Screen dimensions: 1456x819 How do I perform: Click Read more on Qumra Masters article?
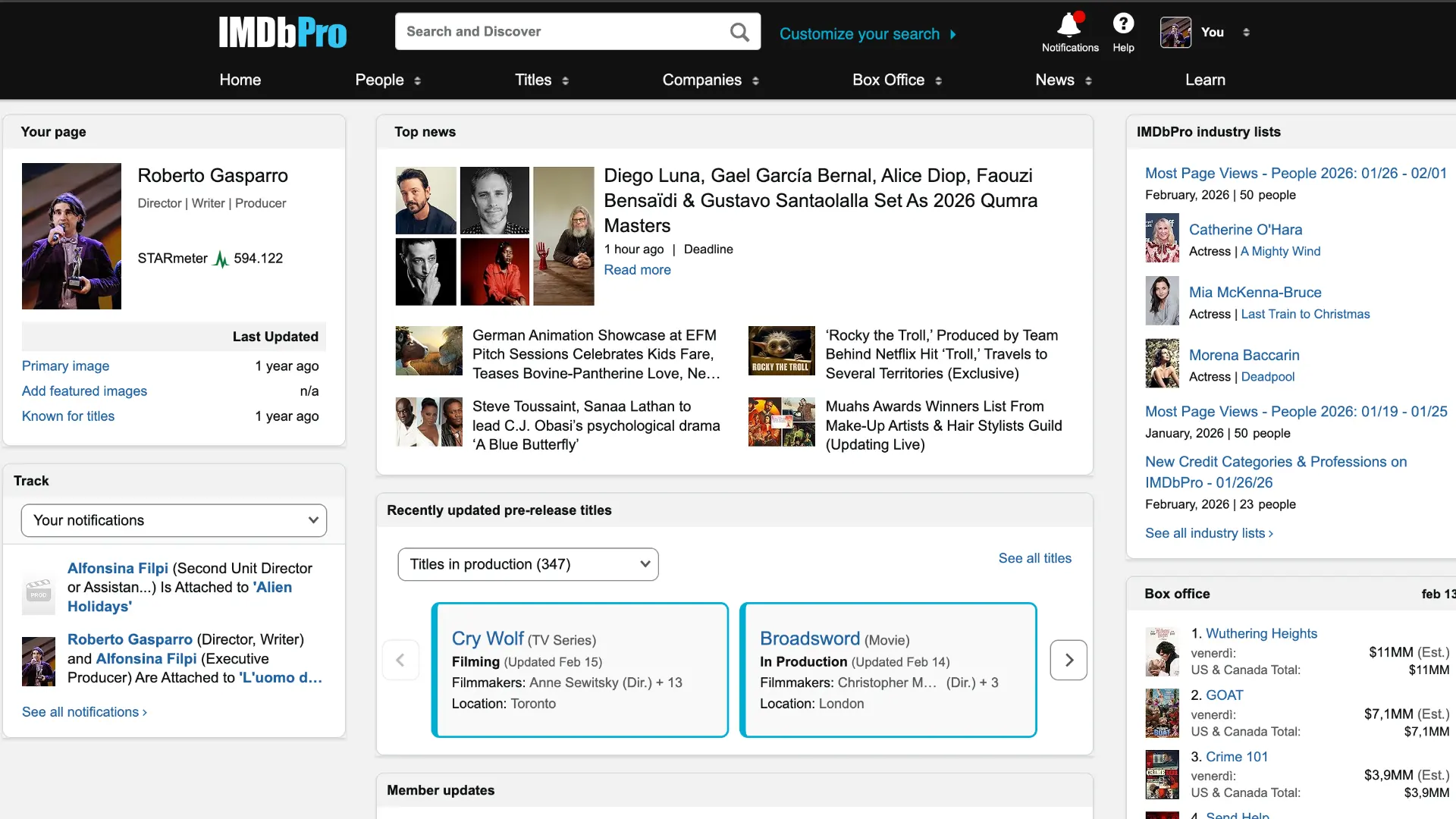(x=637, y=270)
